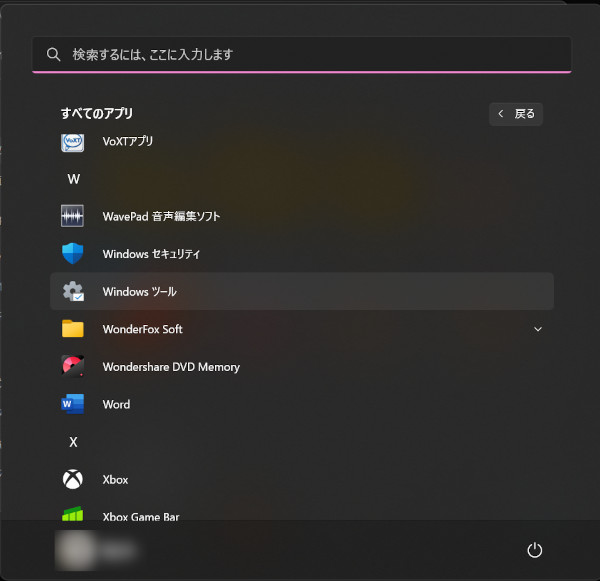Image resolution: width=600 pixels, height=581 pixels.
Task: Click the Xbox Game Bar icon
Action: click(x=73, y=514)
